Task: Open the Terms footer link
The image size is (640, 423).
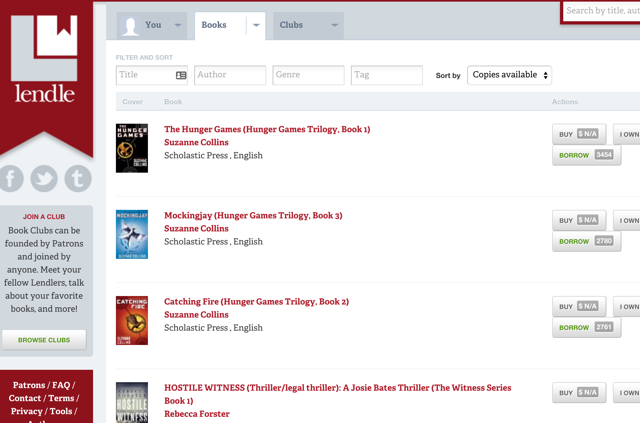Action: tap(61, 398)
